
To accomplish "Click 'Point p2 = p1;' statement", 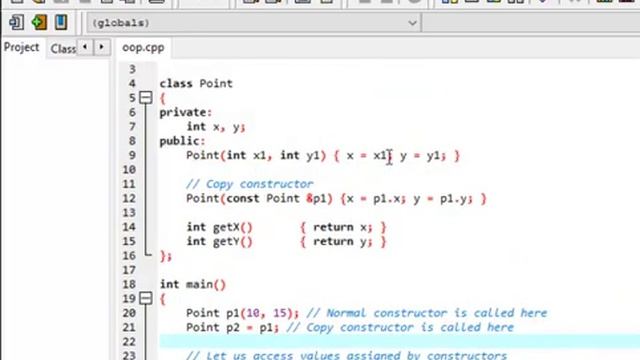I will [233, 327].
